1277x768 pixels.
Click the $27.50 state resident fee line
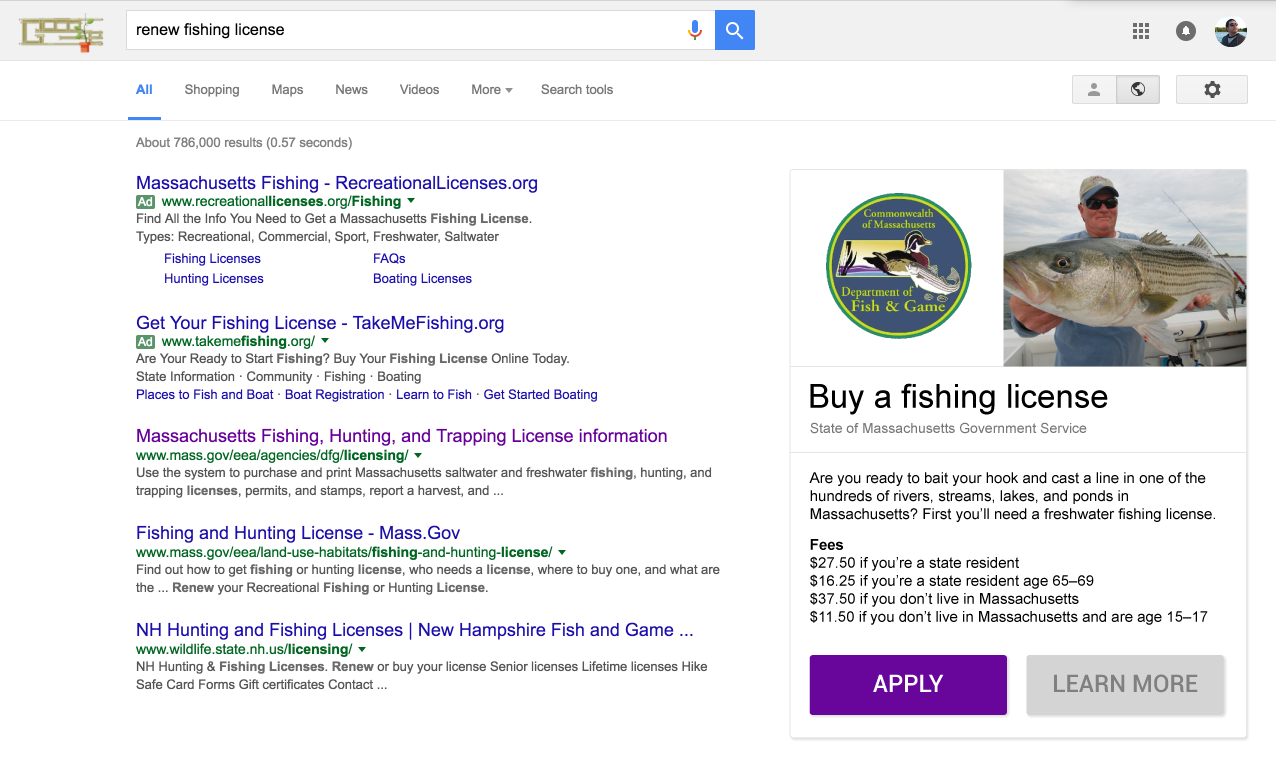915,563
